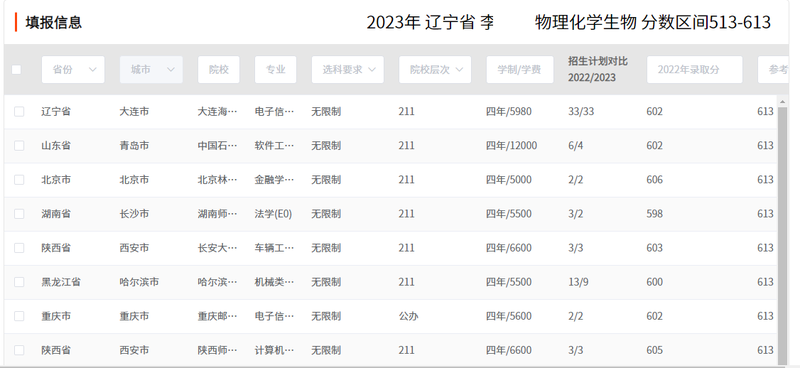Open the 重庆邮… school cell
800x368 pixels.
click(x=217, y=316)
